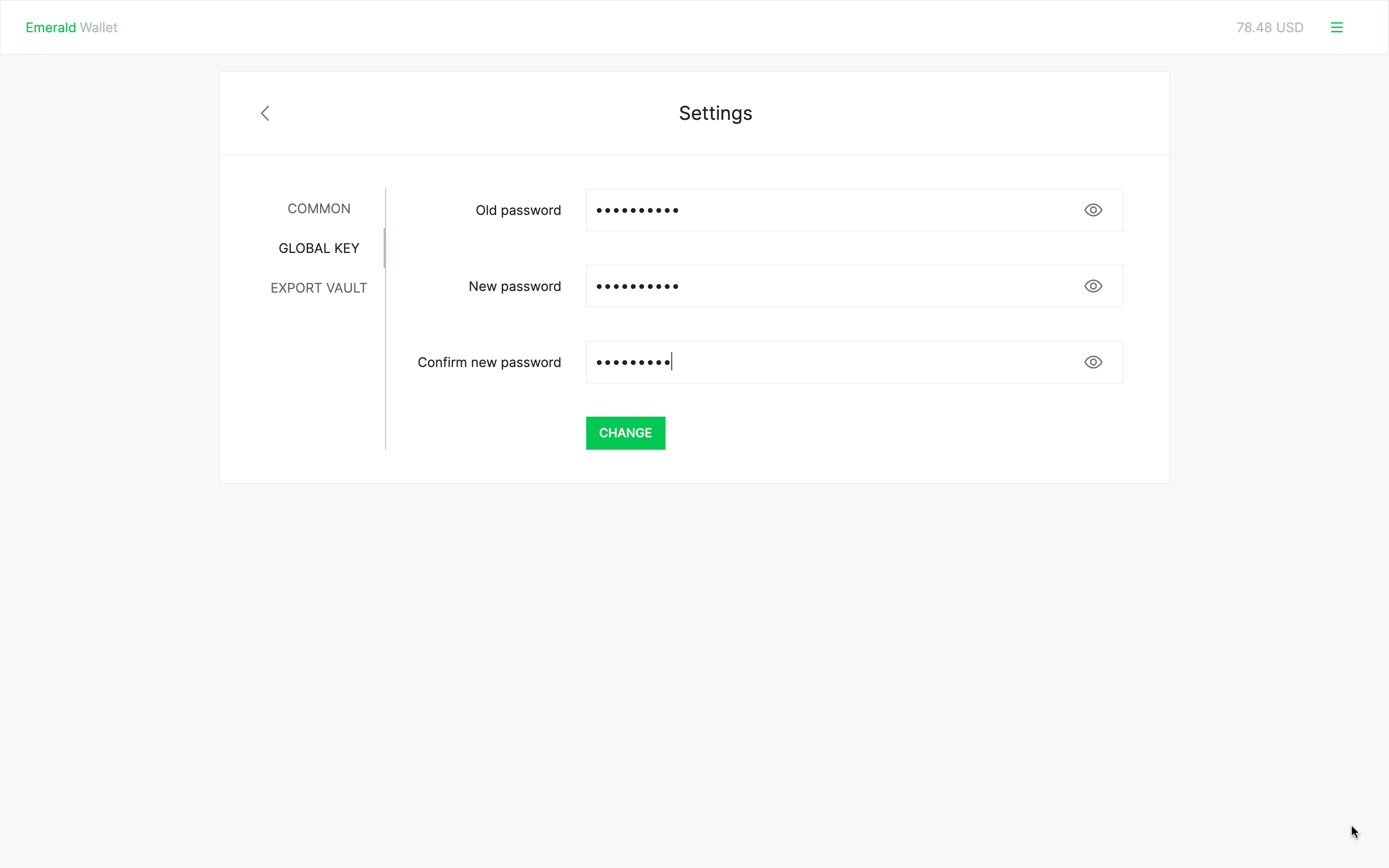Click the USD balance display area
Viewport: 1389px width, 868px height.
tap(1269, 27)
